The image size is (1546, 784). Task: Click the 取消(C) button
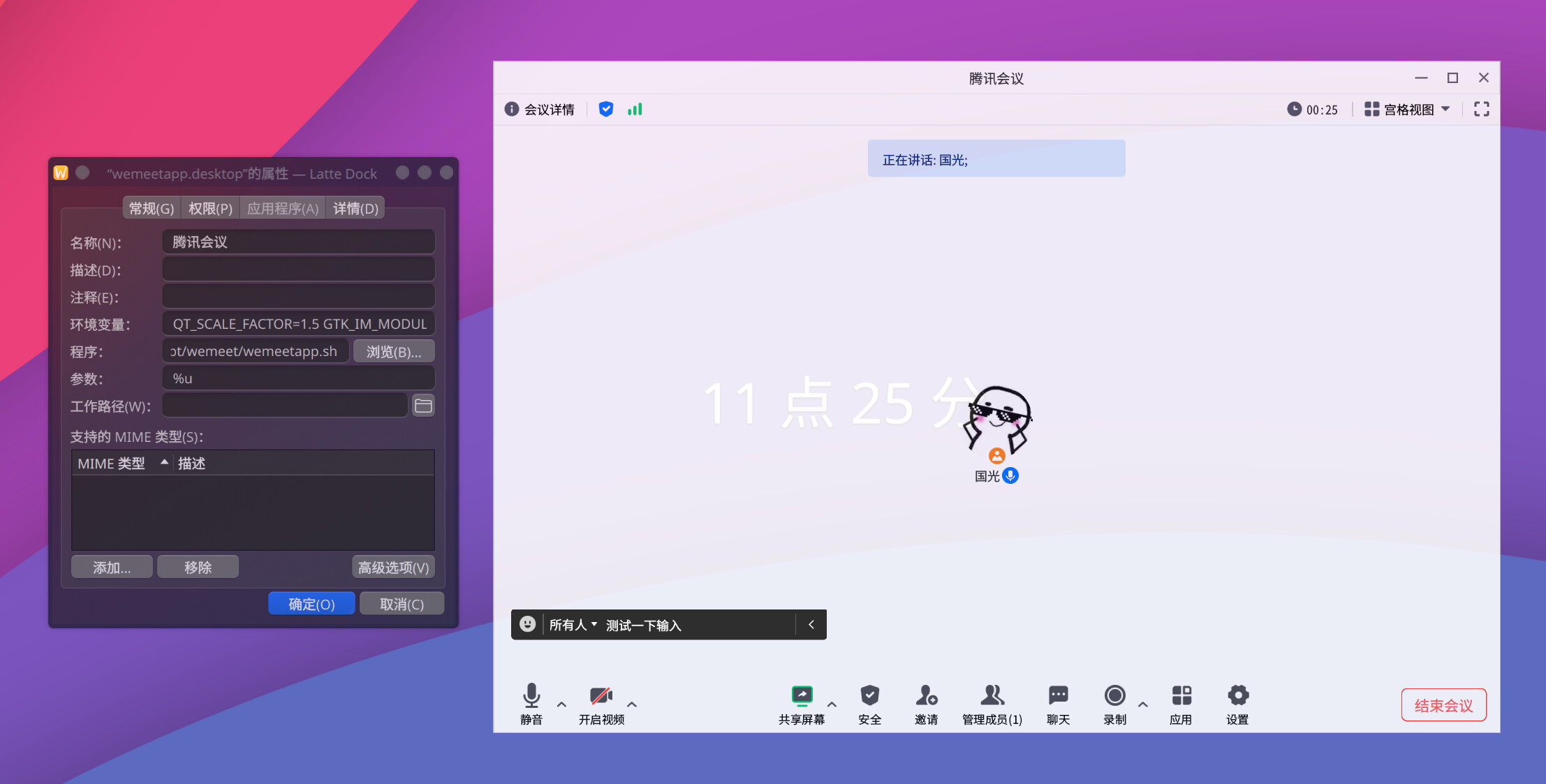coord(402,604)
